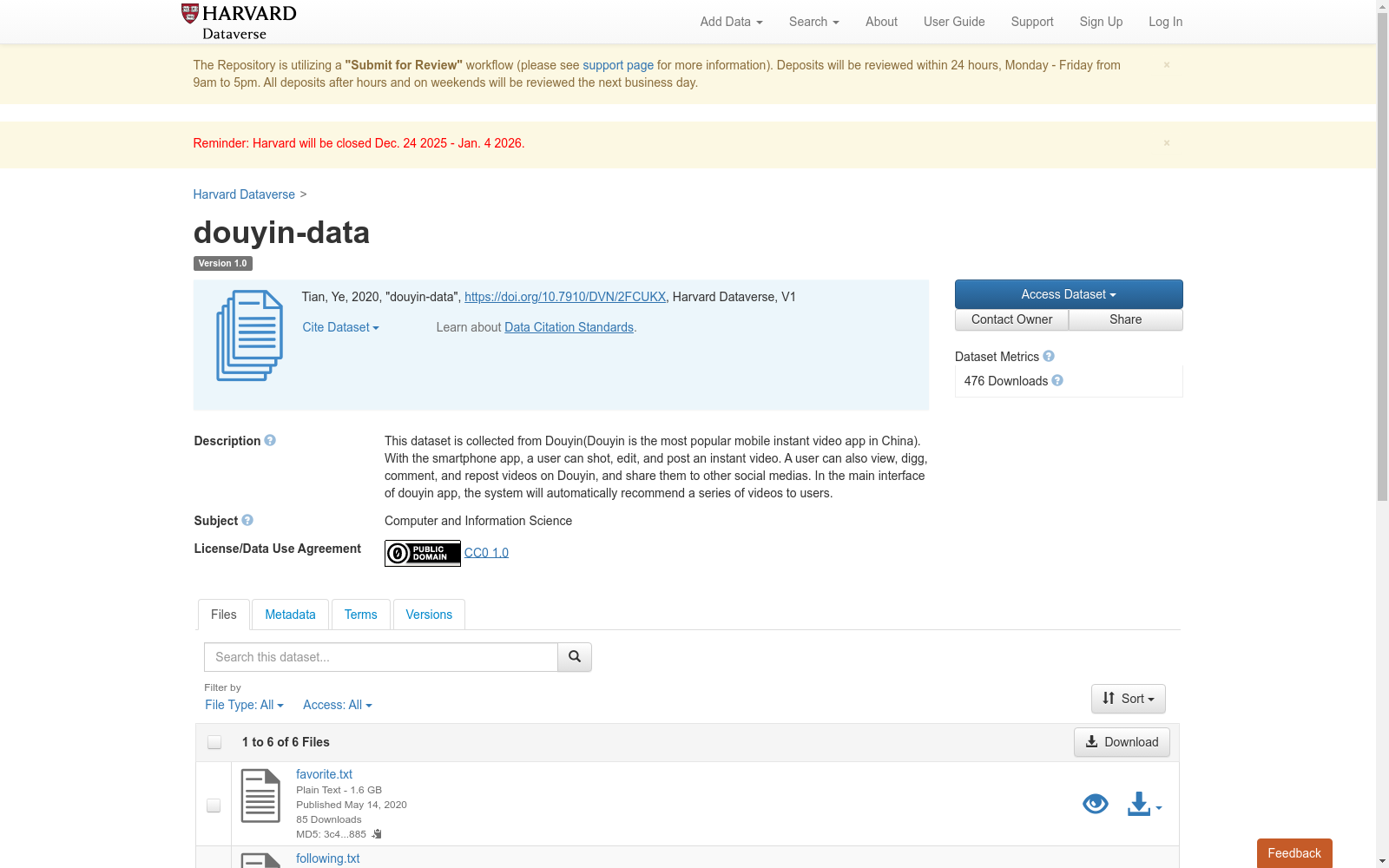Viewport: 1389px width, 868px height.
Task: Click the Version 1.0 badge
Action: (223, 263)
